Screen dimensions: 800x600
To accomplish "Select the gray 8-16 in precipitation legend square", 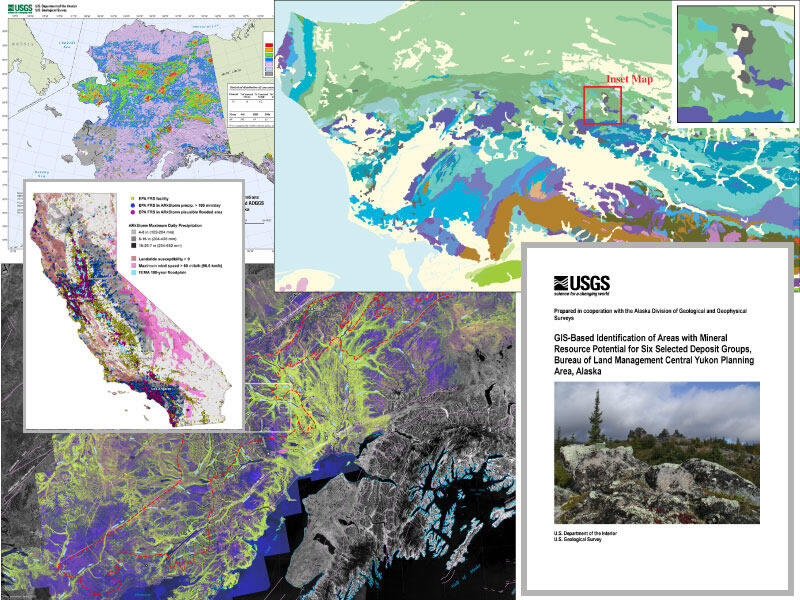I will point(132,239).
